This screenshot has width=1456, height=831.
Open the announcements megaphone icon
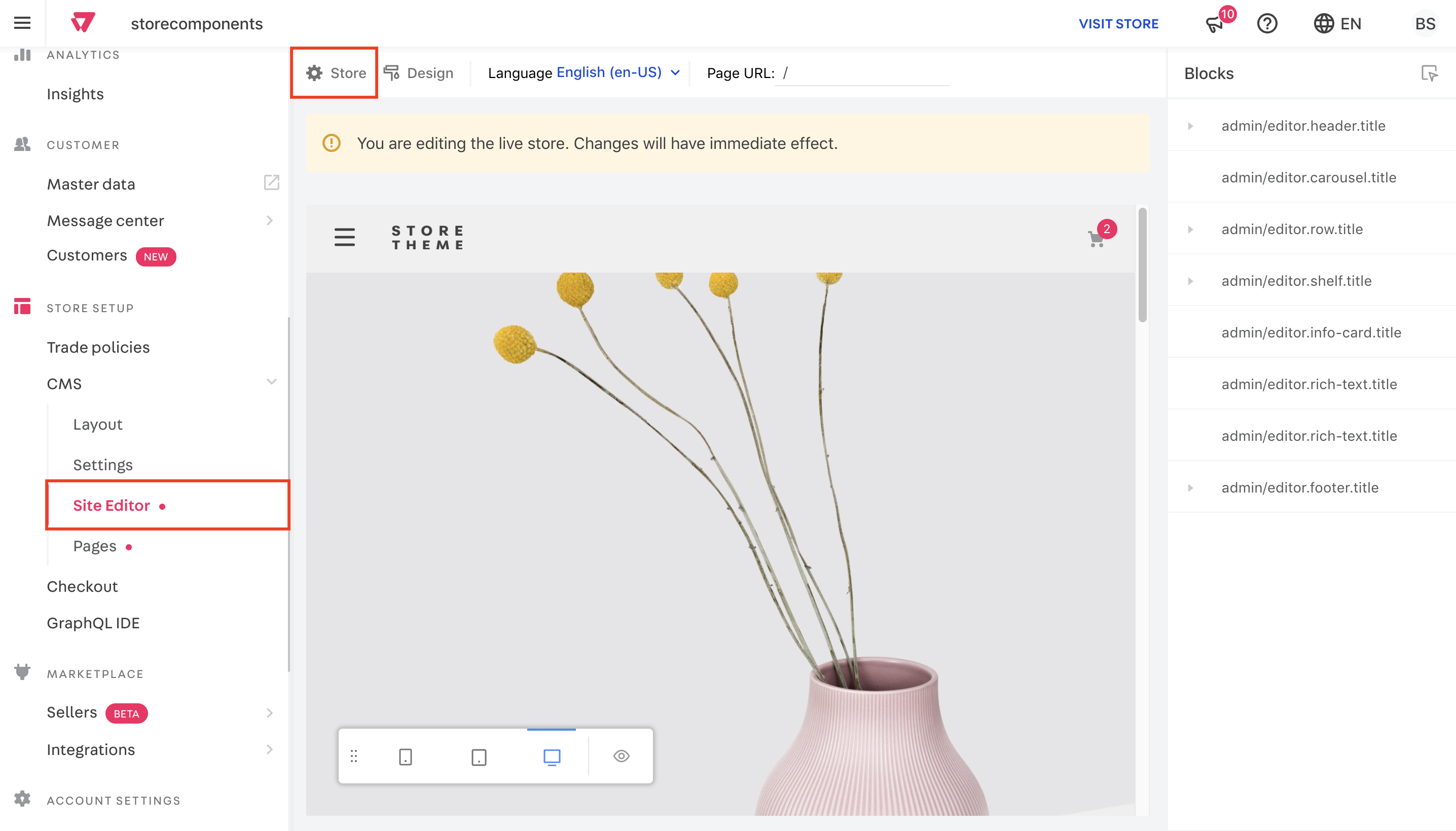click(x=1215, y=24)
